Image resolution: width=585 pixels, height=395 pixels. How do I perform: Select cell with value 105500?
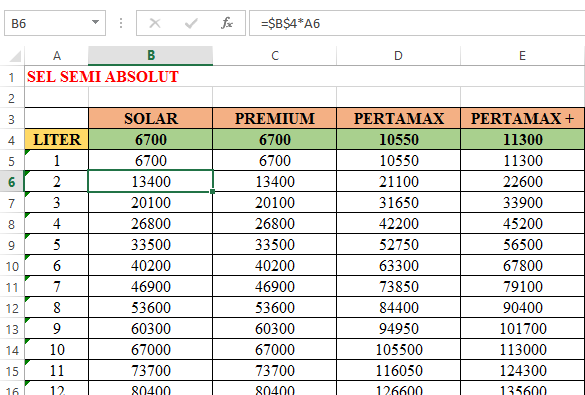click(x=398, y=349)
